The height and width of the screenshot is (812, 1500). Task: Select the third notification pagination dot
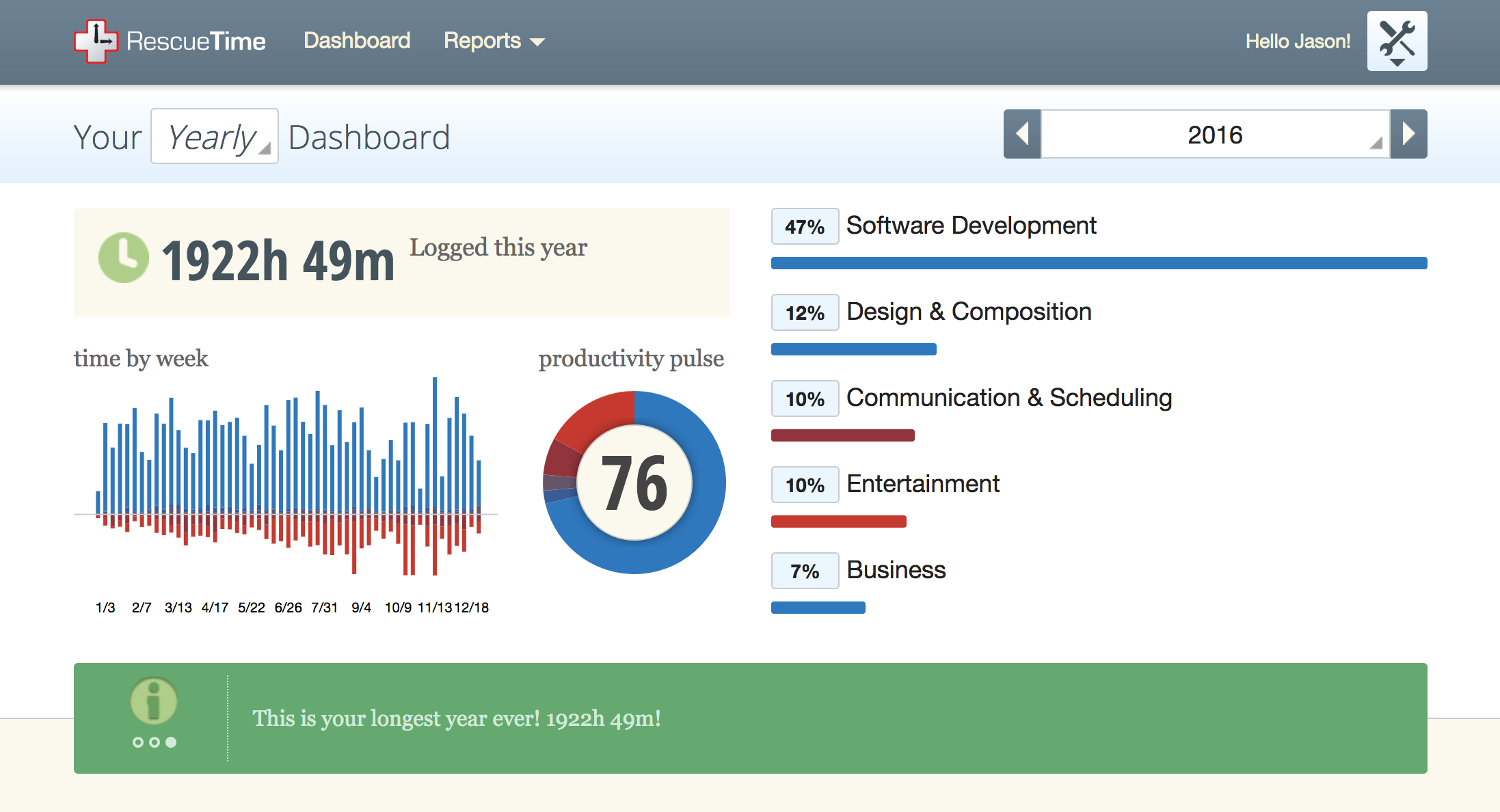171,742
